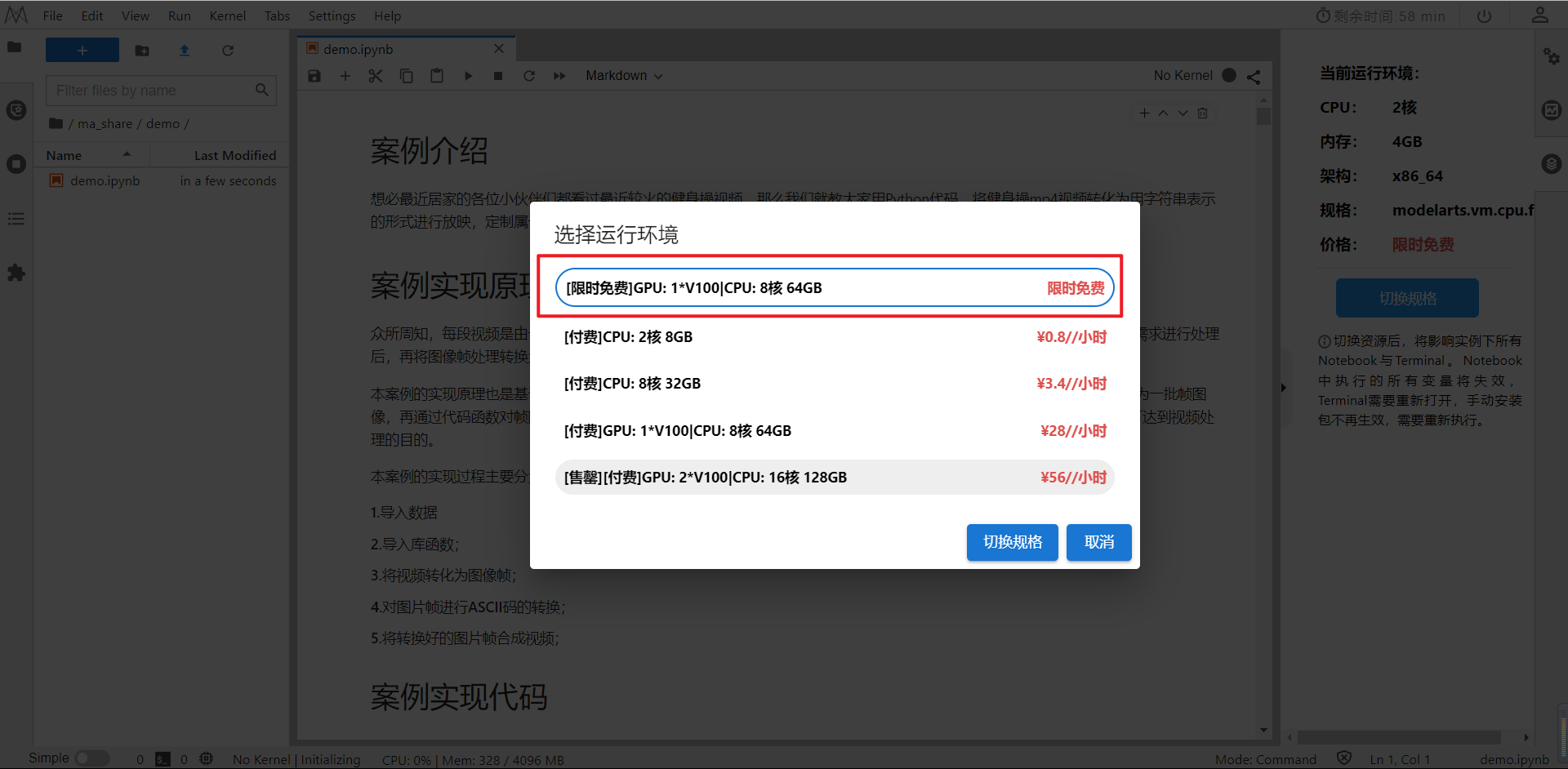Open the File menu
Image resolution: width=1568 pixels, height=769 pixels.
52,16
